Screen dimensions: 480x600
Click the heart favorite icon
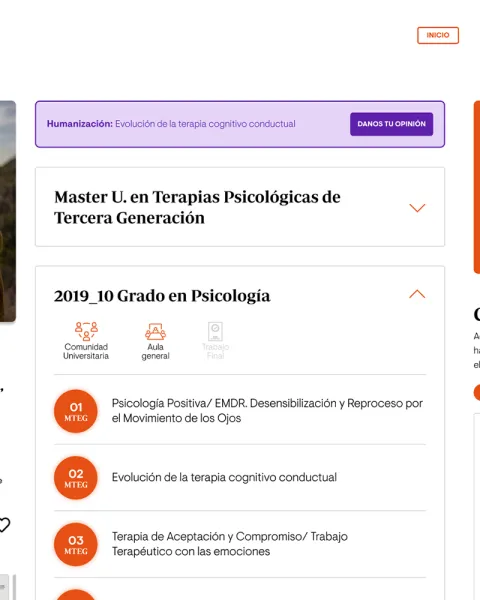[x=4, y=525]
